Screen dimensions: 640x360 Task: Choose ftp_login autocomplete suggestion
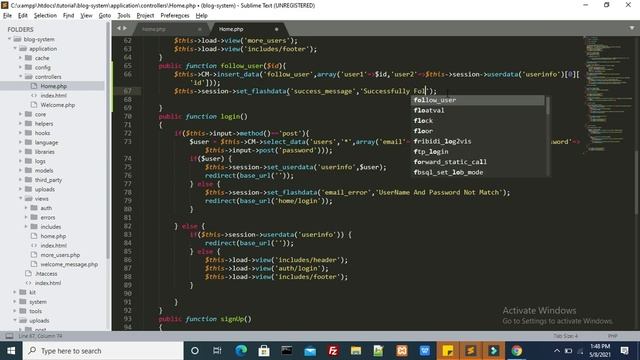(478, 151)
